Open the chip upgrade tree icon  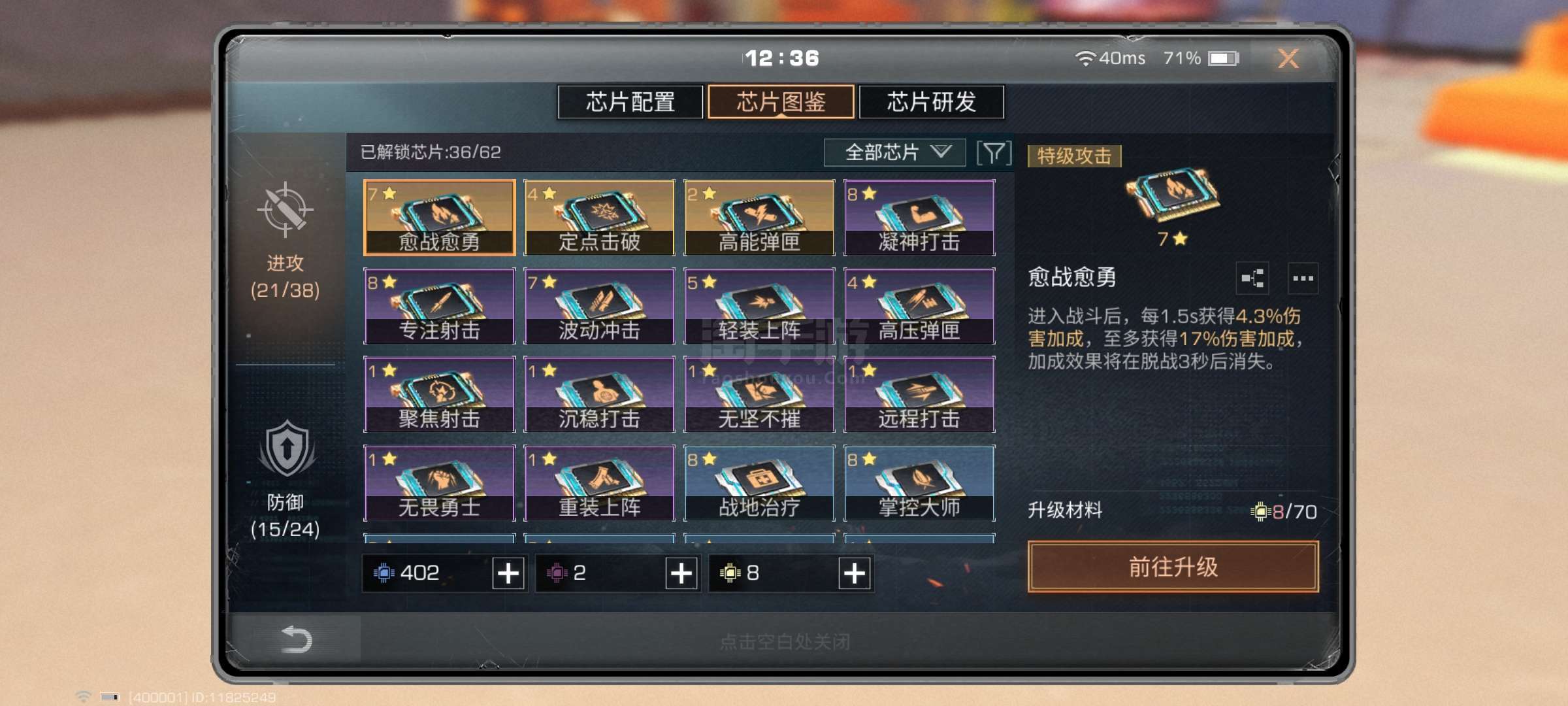coord(1252,278)
